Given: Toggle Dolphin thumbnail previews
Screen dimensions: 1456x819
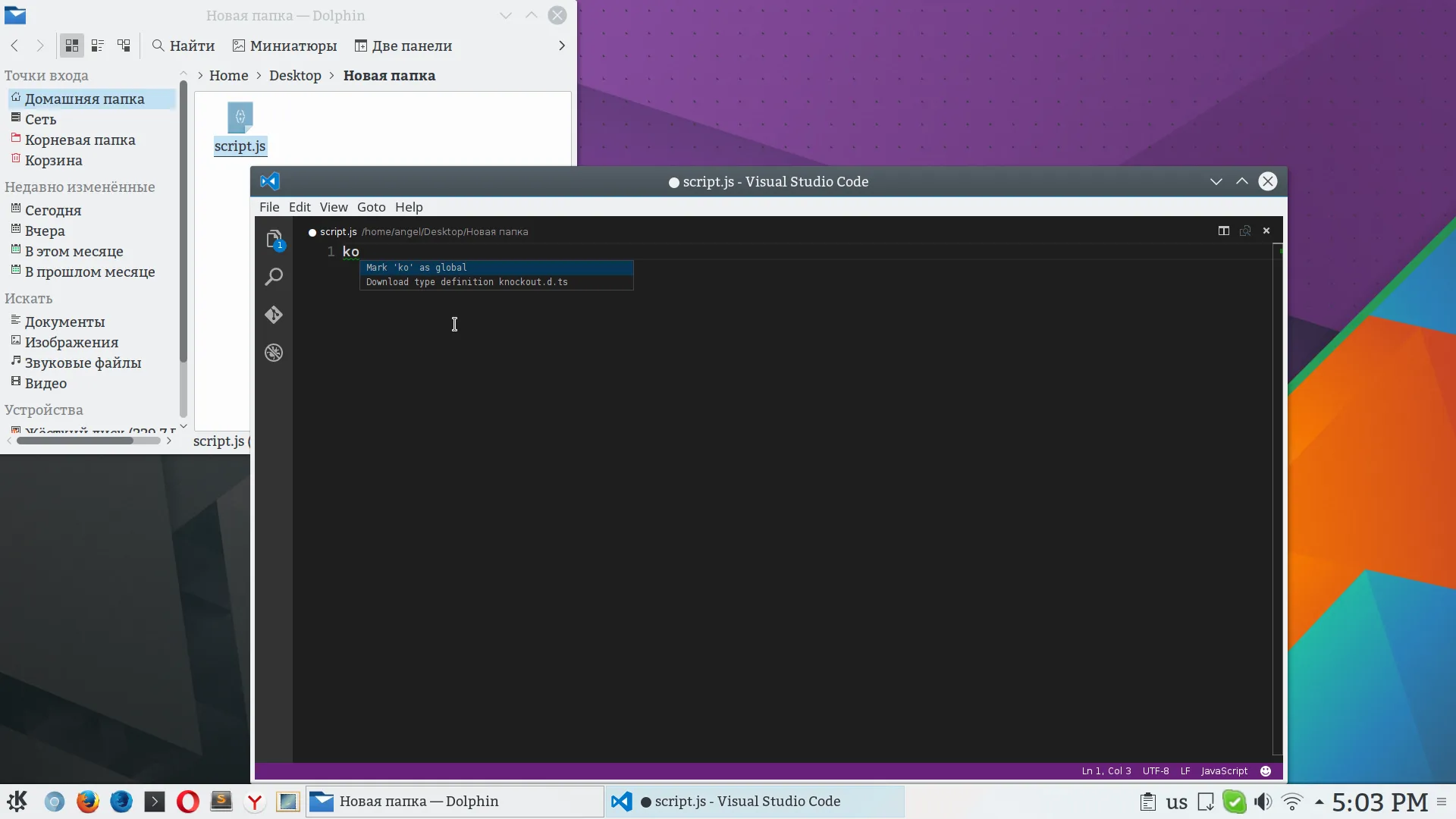Looking at the screenshot, I should tap(284, 45).
